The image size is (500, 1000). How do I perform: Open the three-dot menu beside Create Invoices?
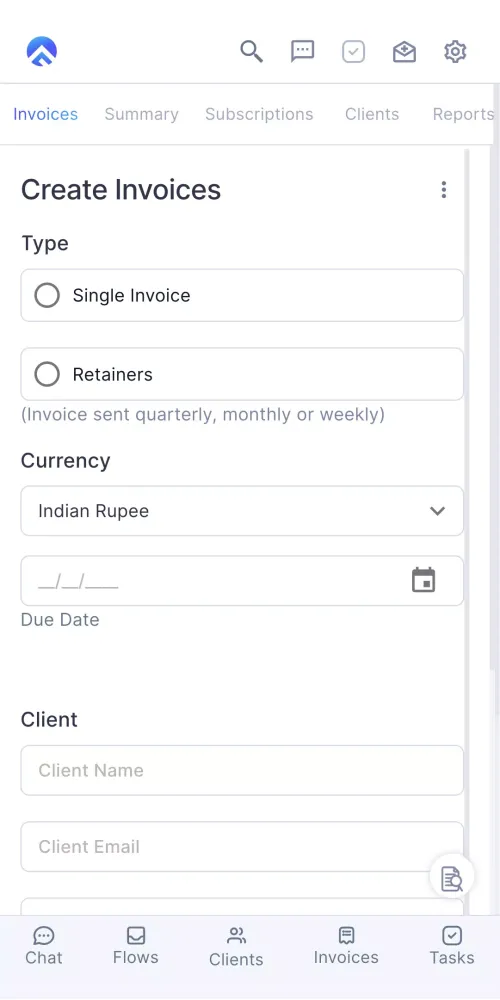(444, 189)
